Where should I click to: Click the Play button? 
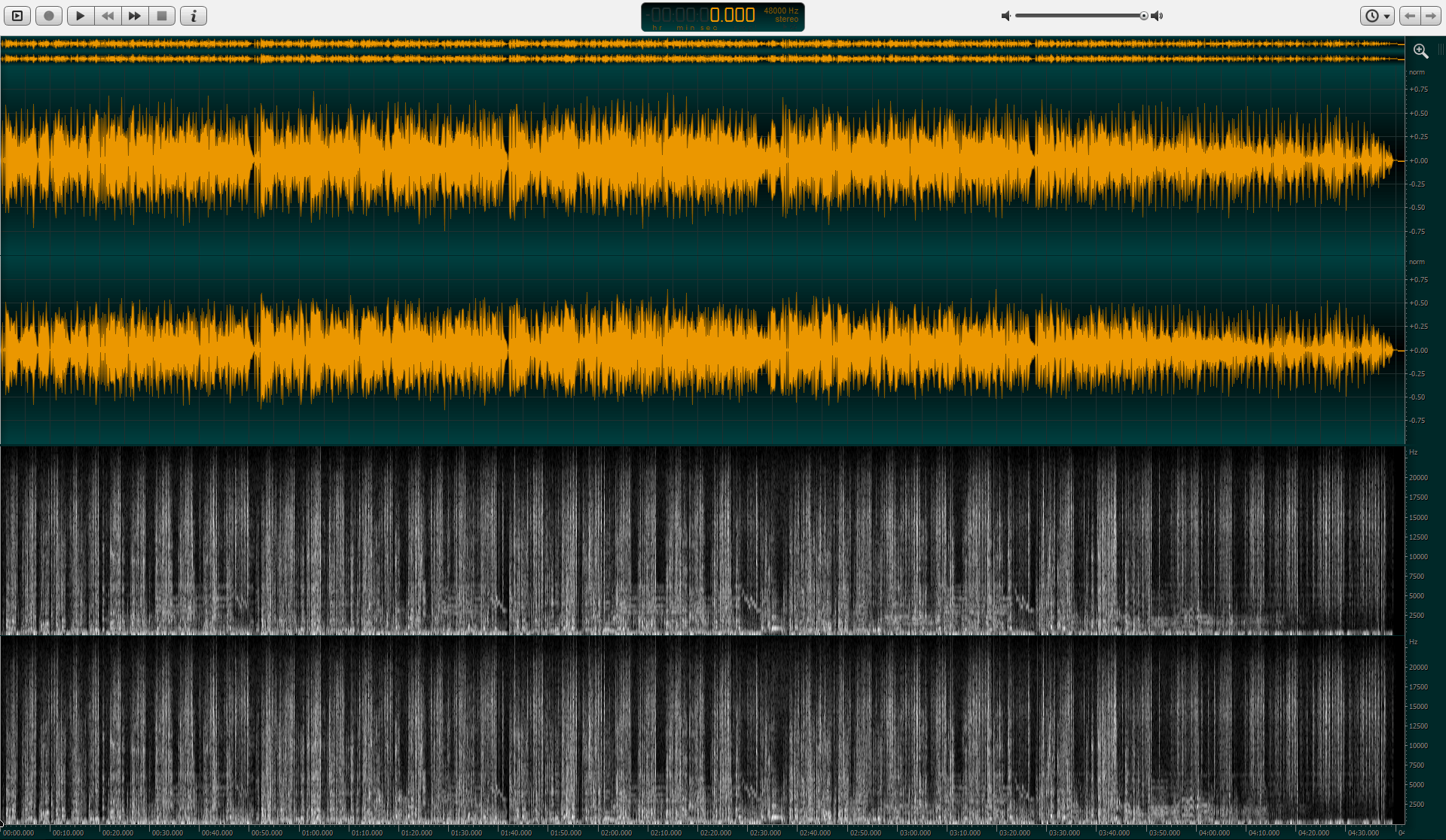(81, 16)
